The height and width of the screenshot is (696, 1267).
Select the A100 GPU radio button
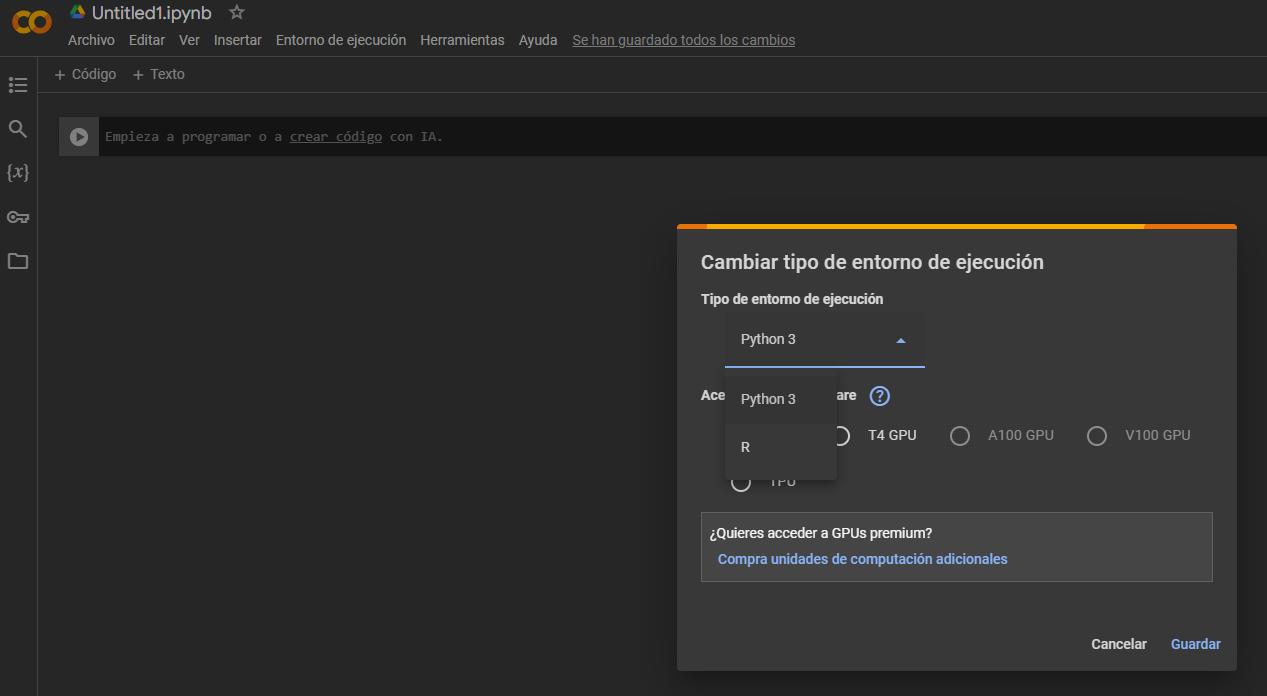pyautogui.click(x=960, y=436)
